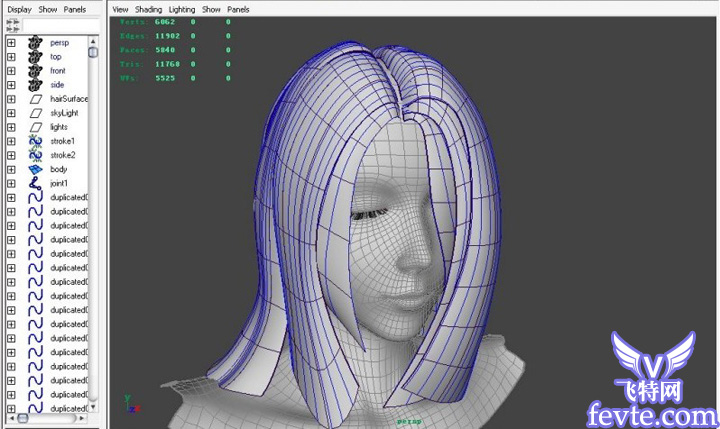This screenshot has height=429, width=720.
Task: Select the stroke1 paint effects icon
Action: tap(35, 141)
